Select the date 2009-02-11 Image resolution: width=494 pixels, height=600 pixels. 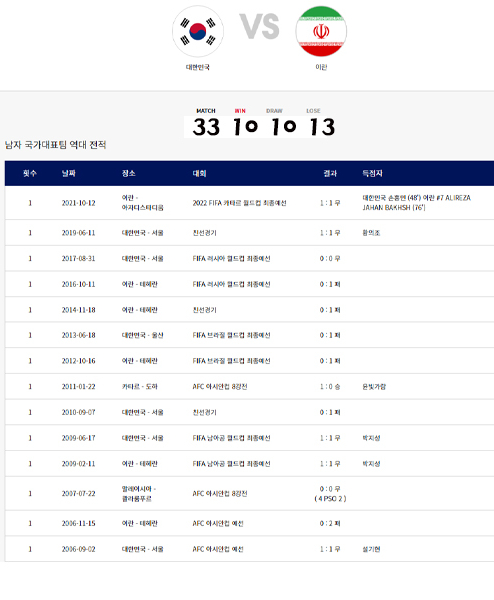(x=78, y=464)
